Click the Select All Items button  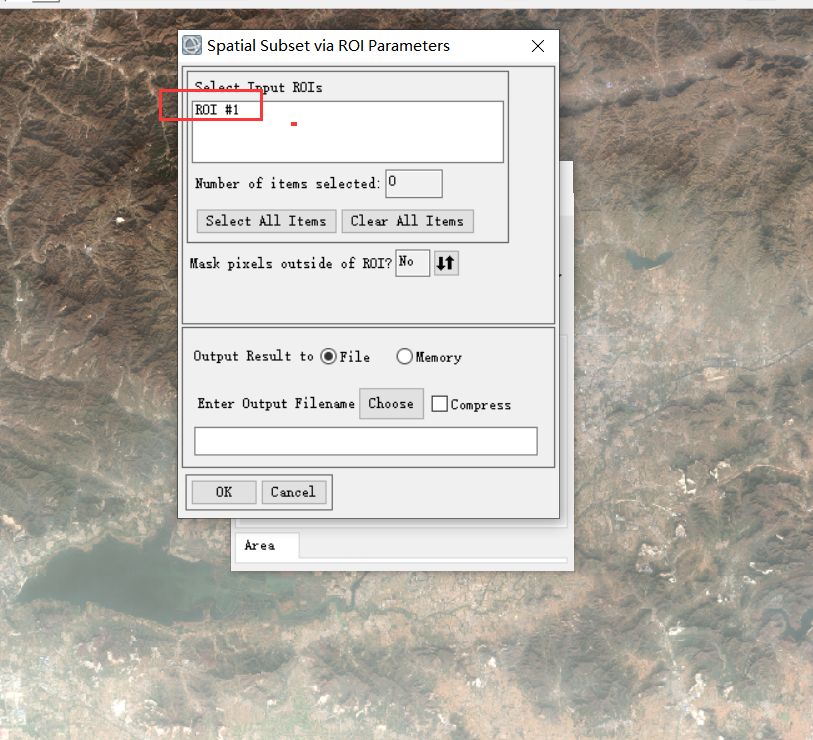point(266,221)
